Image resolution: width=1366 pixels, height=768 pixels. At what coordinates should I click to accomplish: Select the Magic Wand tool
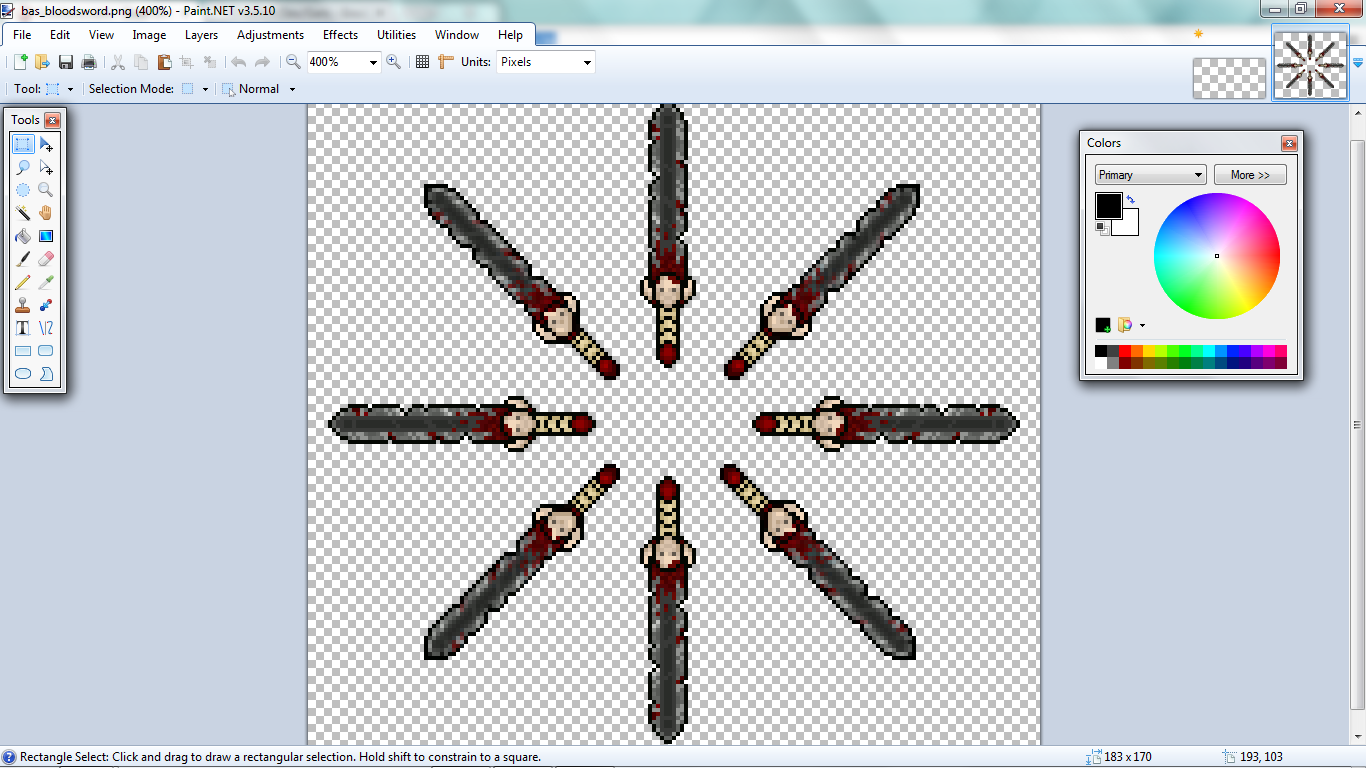(x=23, y=213)
